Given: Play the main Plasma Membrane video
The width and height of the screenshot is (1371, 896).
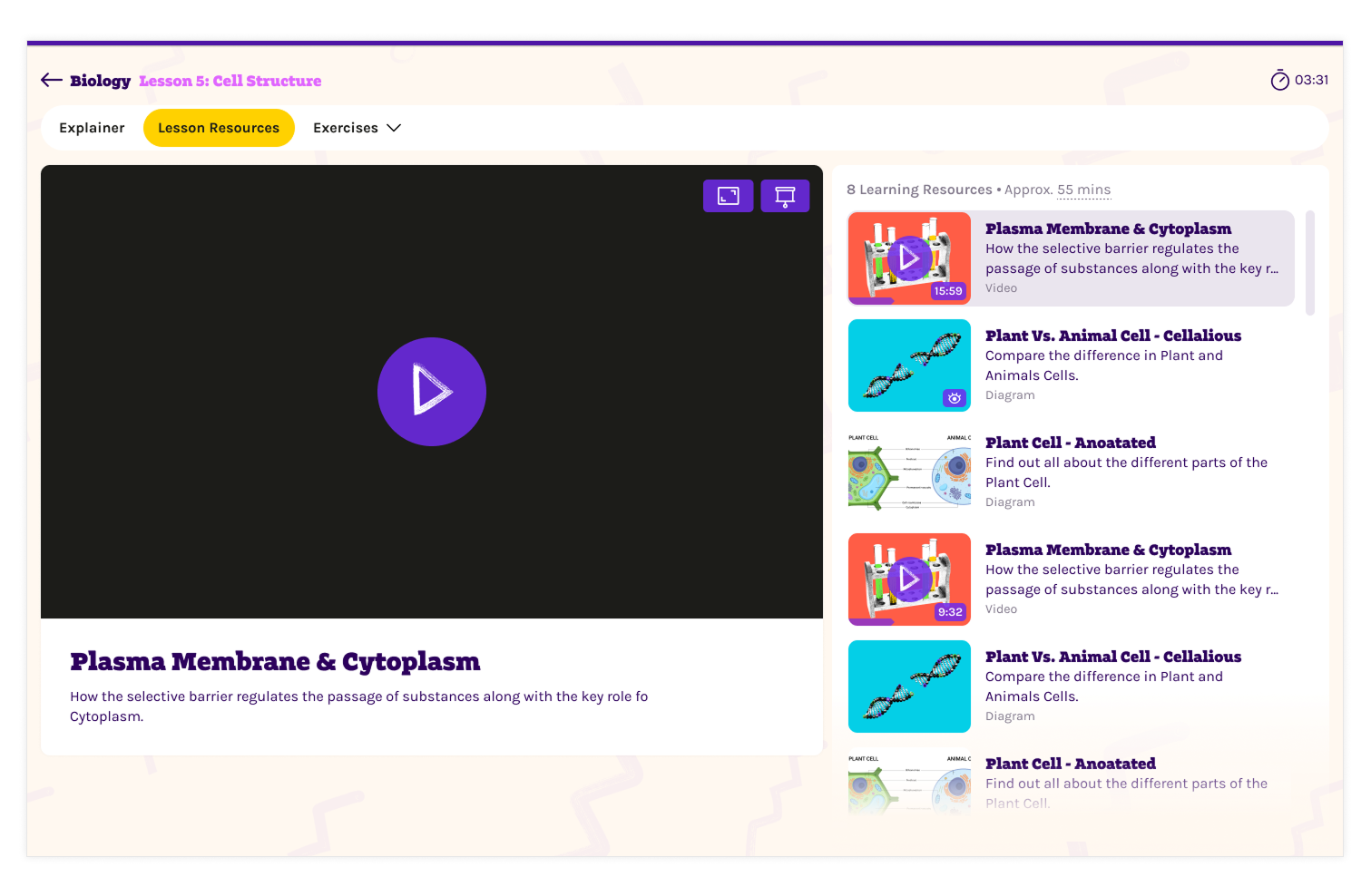Looking at the screenshot, I should click(432, 392).
